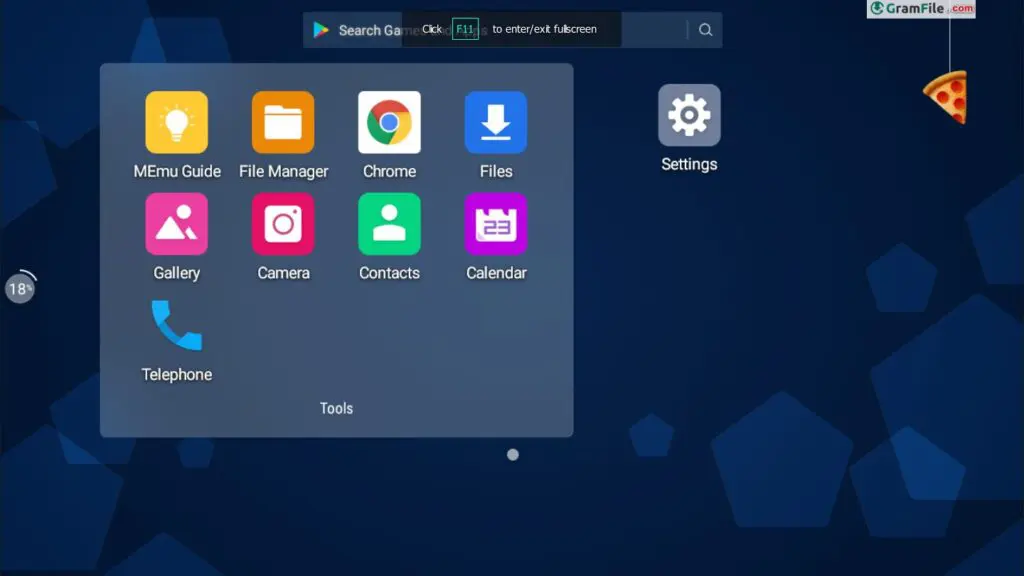
Task: Click the Google Play logo in search bar
Action: (321, 30)
